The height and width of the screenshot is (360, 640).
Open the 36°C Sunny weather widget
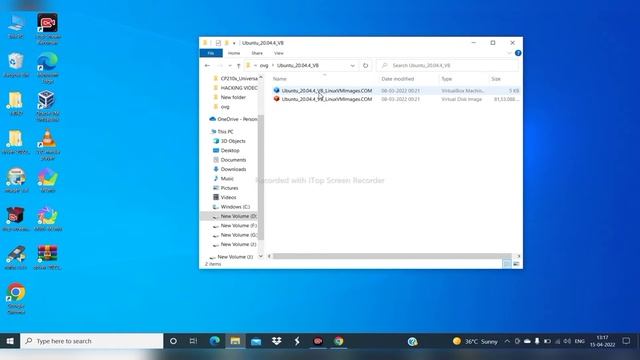[x=475, y=341]
